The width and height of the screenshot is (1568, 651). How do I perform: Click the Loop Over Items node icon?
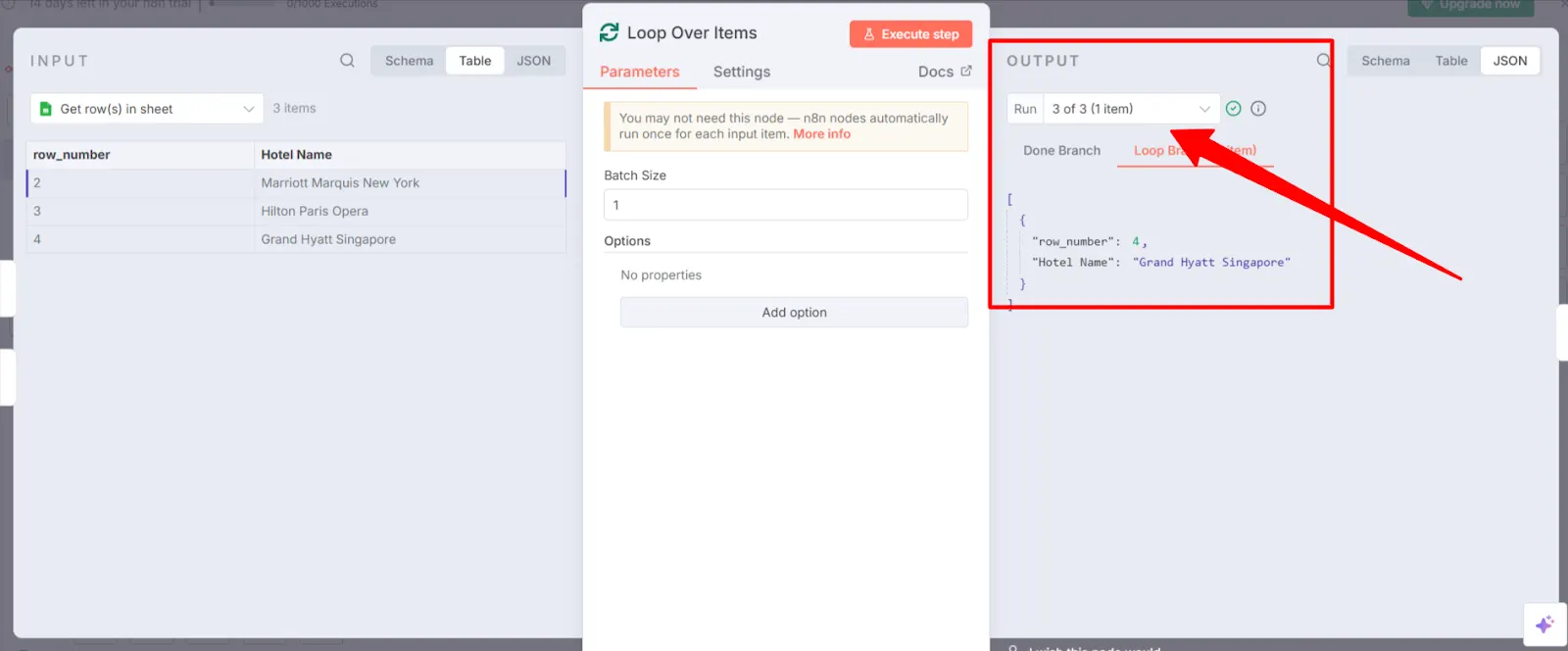pos(609,32)
